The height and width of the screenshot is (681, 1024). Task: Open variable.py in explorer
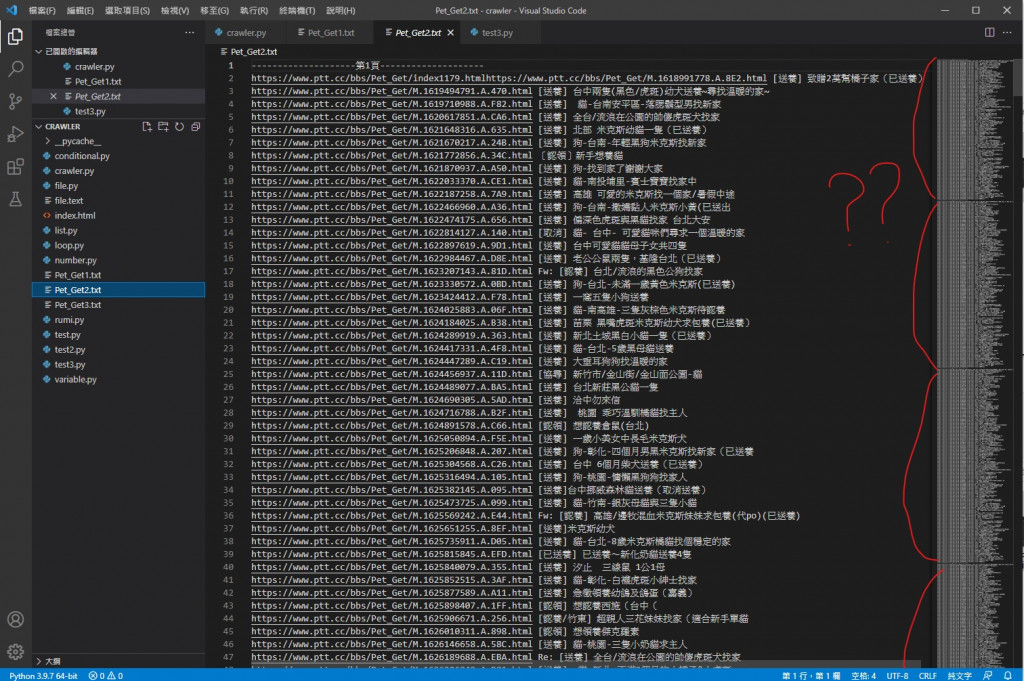[x=75, y=379]
